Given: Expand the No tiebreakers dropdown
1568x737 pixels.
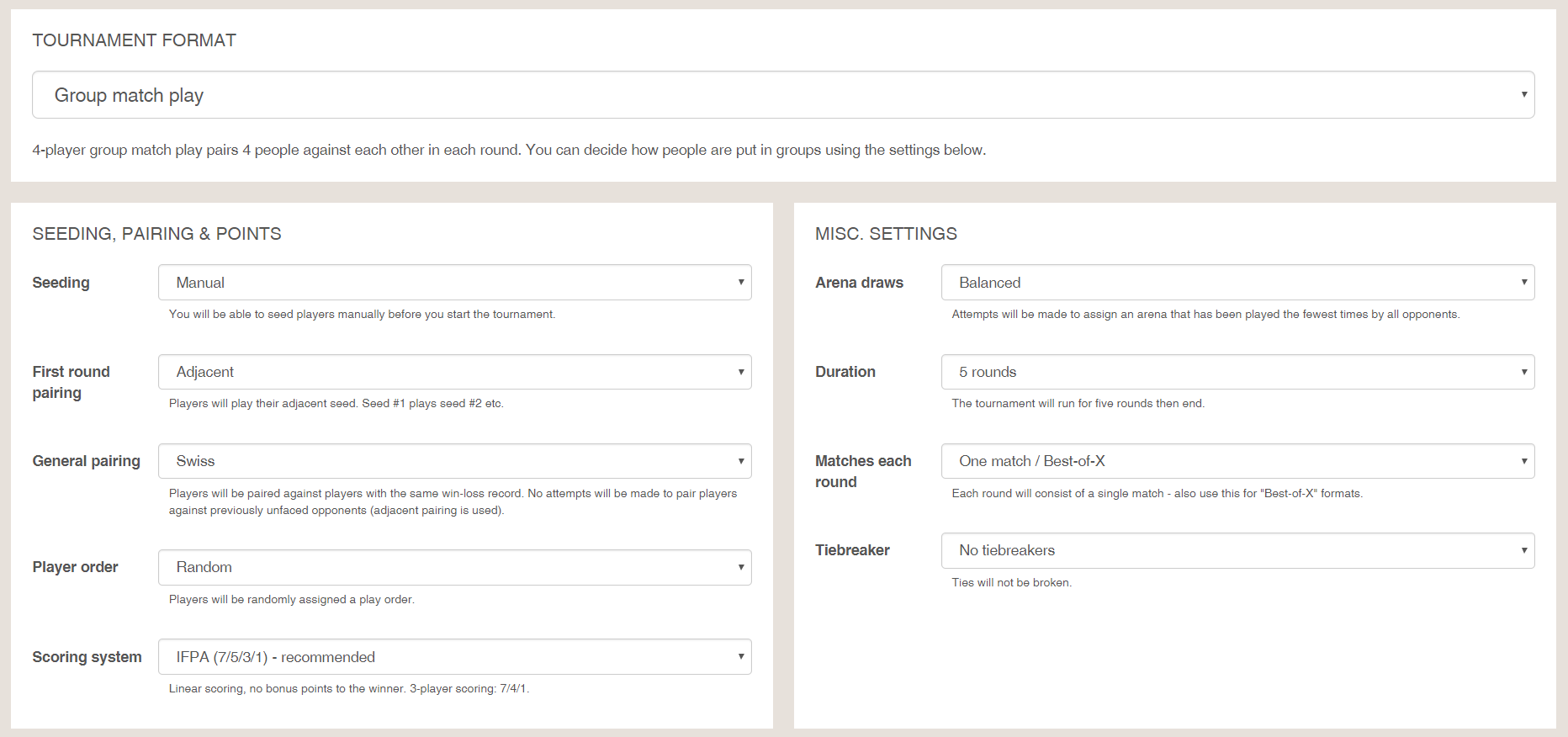Looking at the screenshot, I should tap(1237, 550).
